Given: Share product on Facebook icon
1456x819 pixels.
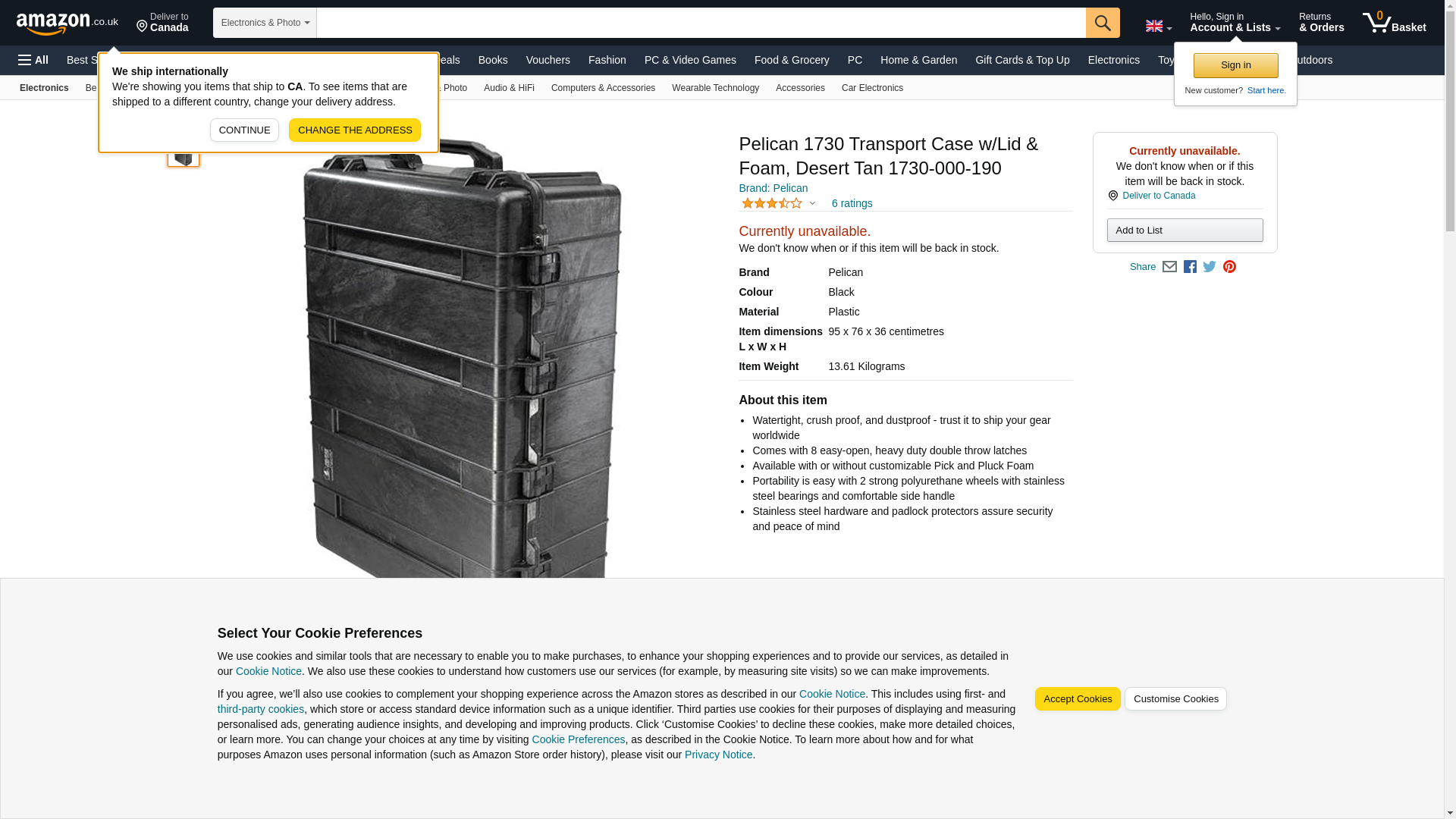Looking at the screenshot, I should click(1190, 267).
